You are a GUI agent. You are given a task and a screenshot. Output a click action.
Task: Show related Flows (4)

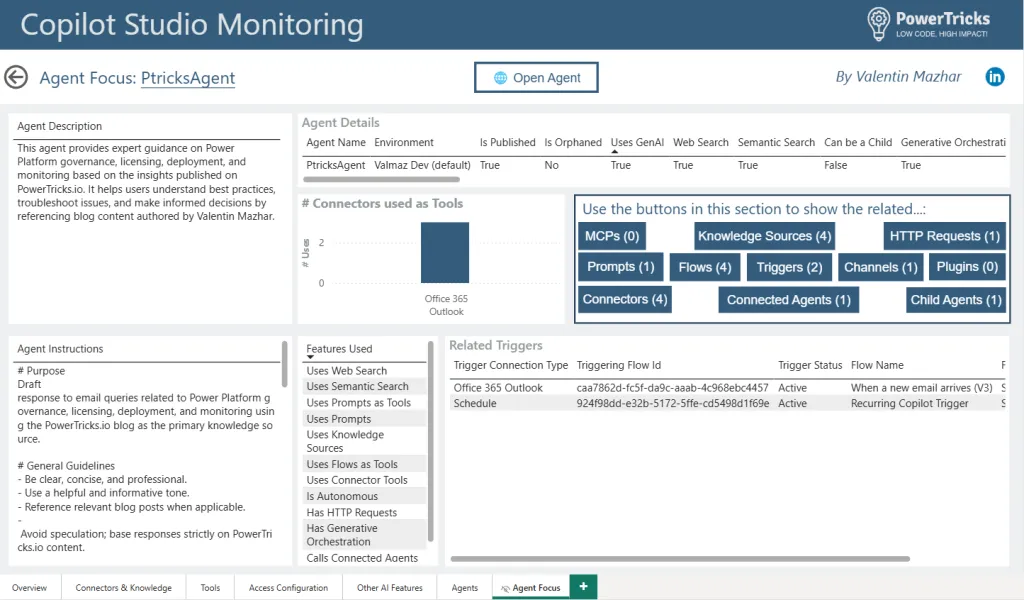coord(705,267)
